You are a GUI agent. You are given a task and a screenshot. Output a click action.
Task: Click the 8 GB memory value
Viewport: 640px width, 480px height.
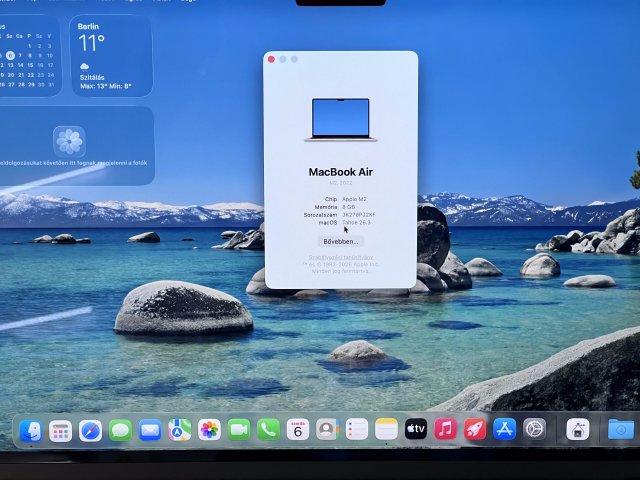349,207
